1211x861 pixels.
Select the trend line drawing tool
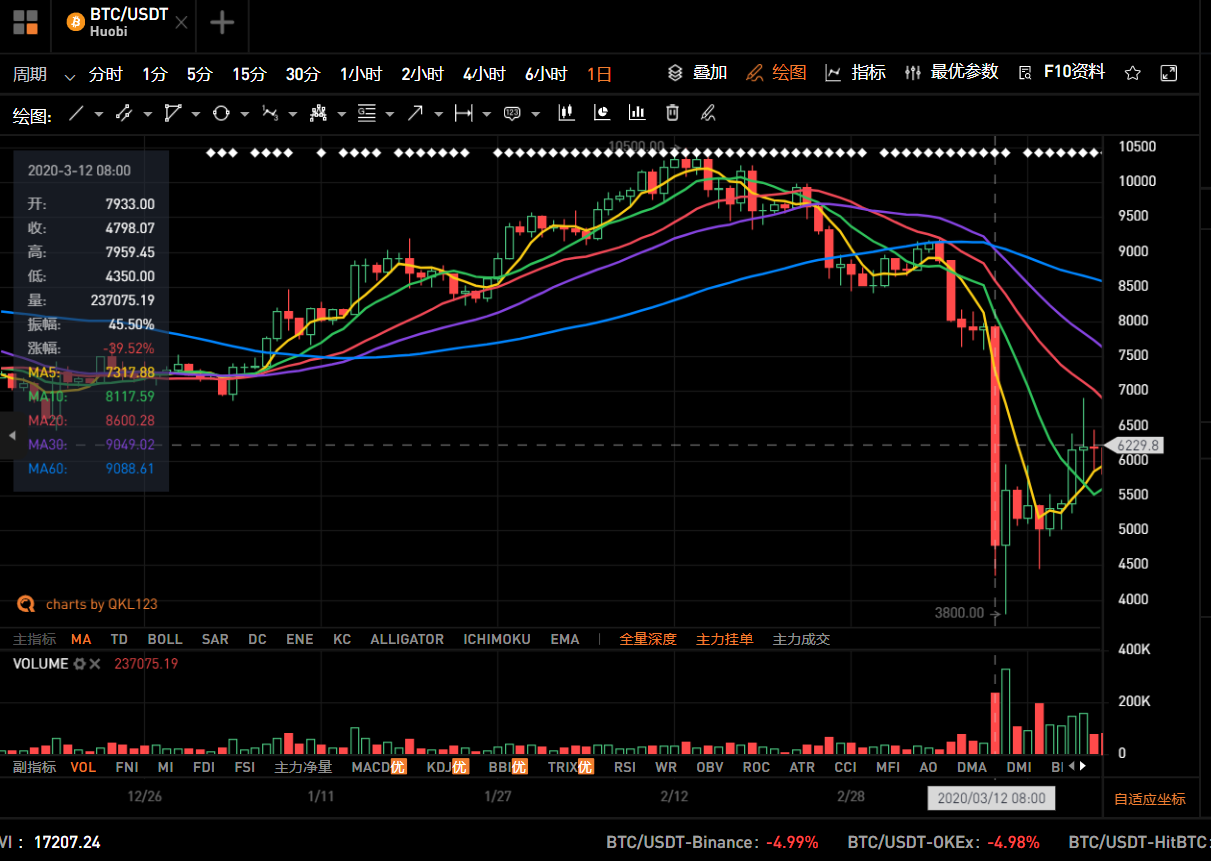point(76,113)
